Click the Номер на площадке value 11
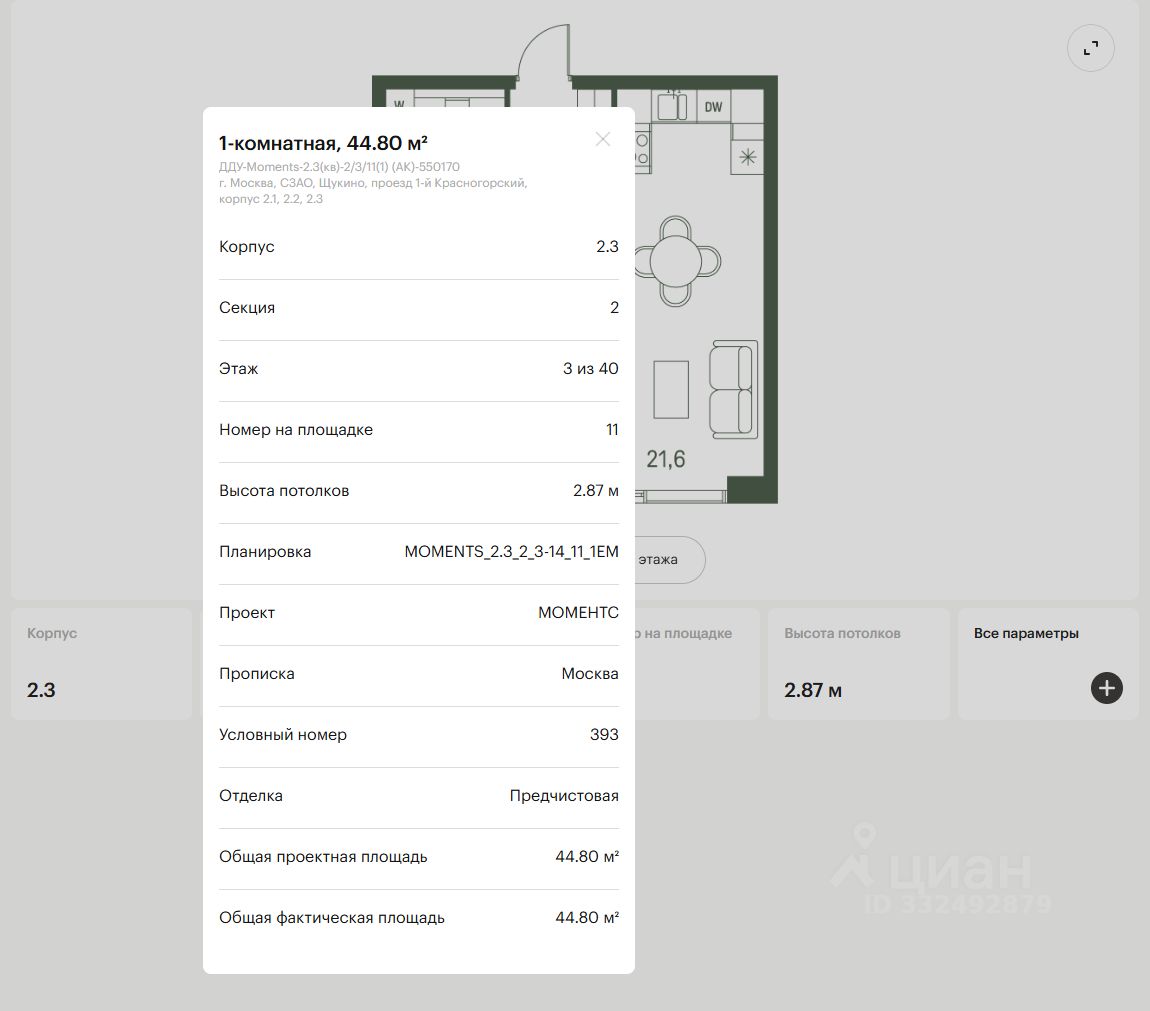Image resolution: width=1150 pixels, height=1011 pixels. (612, 429)
